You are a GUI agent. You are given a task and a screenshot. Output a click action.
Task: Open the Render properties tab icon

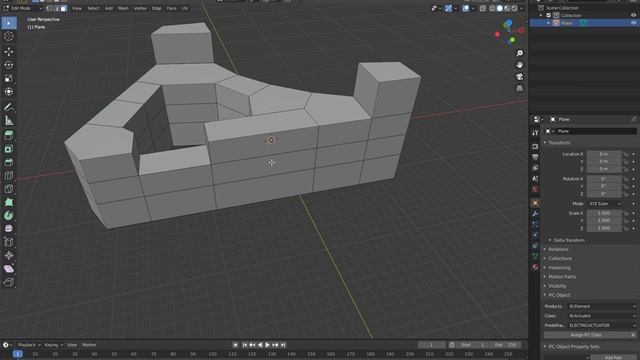pyautogui.click(x=535, y=147)
